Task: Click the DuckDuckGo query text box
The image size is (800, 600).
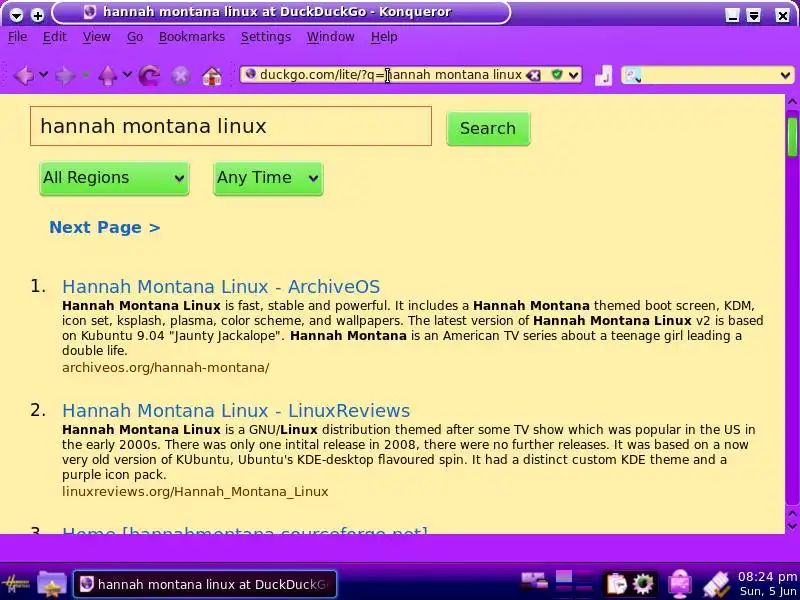Action: pos(231,126)
